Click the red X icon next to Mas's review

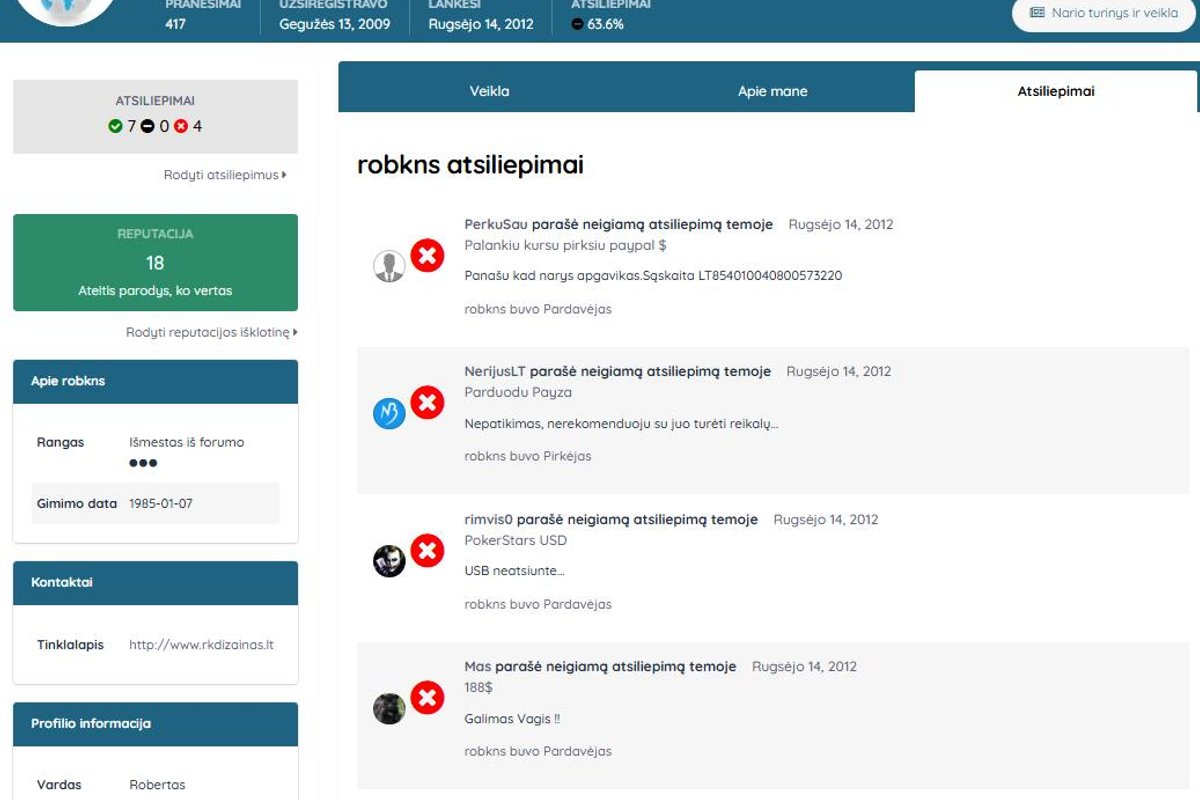(x=427, y=698)
